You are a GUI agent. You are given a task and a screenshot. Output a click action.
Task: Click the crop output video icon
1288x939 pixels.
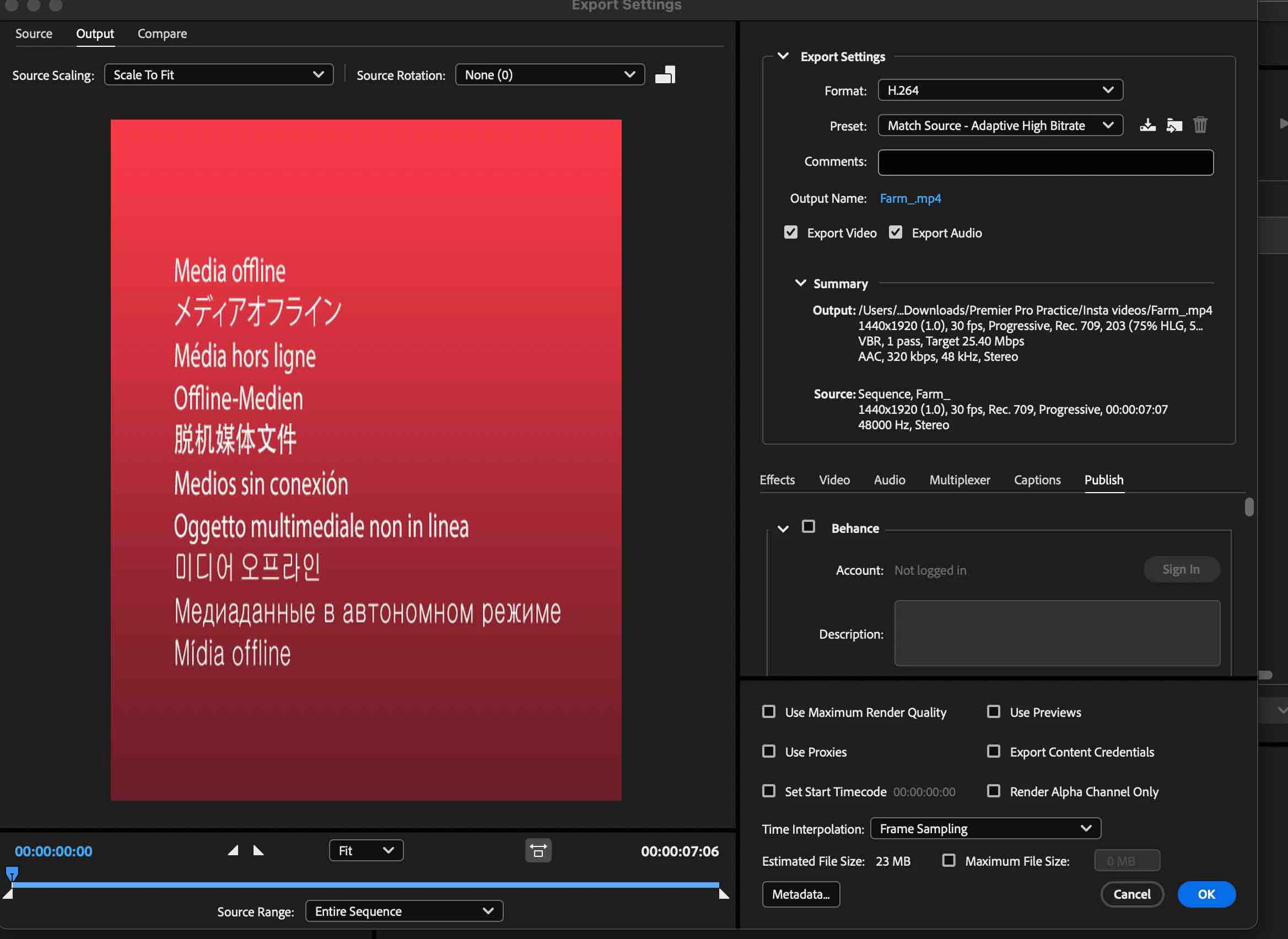coord(665,75)
